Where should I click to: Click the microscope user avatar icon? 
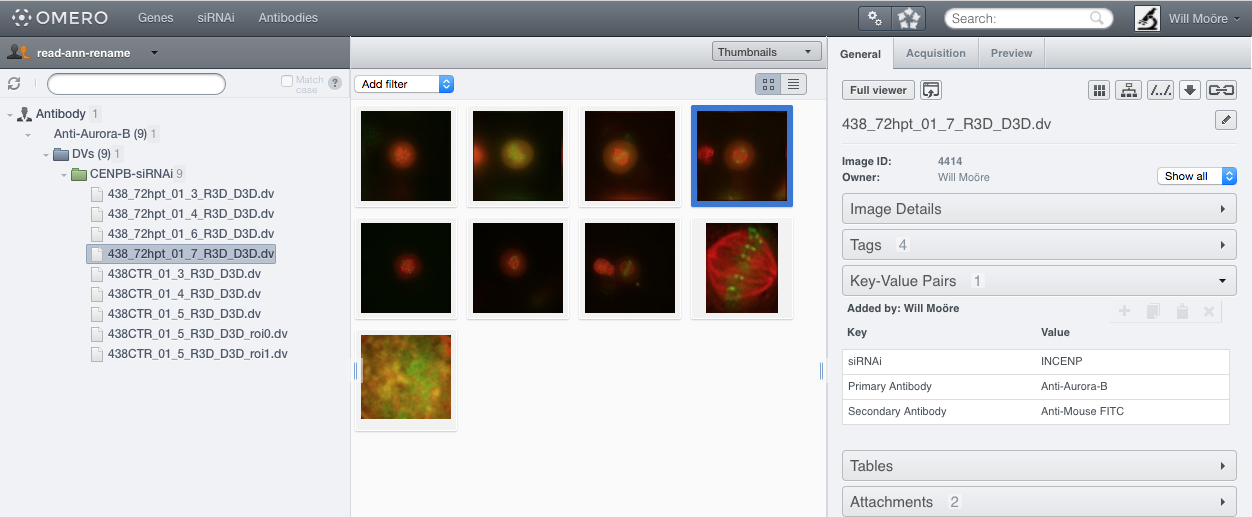(x=1147, y=18)
